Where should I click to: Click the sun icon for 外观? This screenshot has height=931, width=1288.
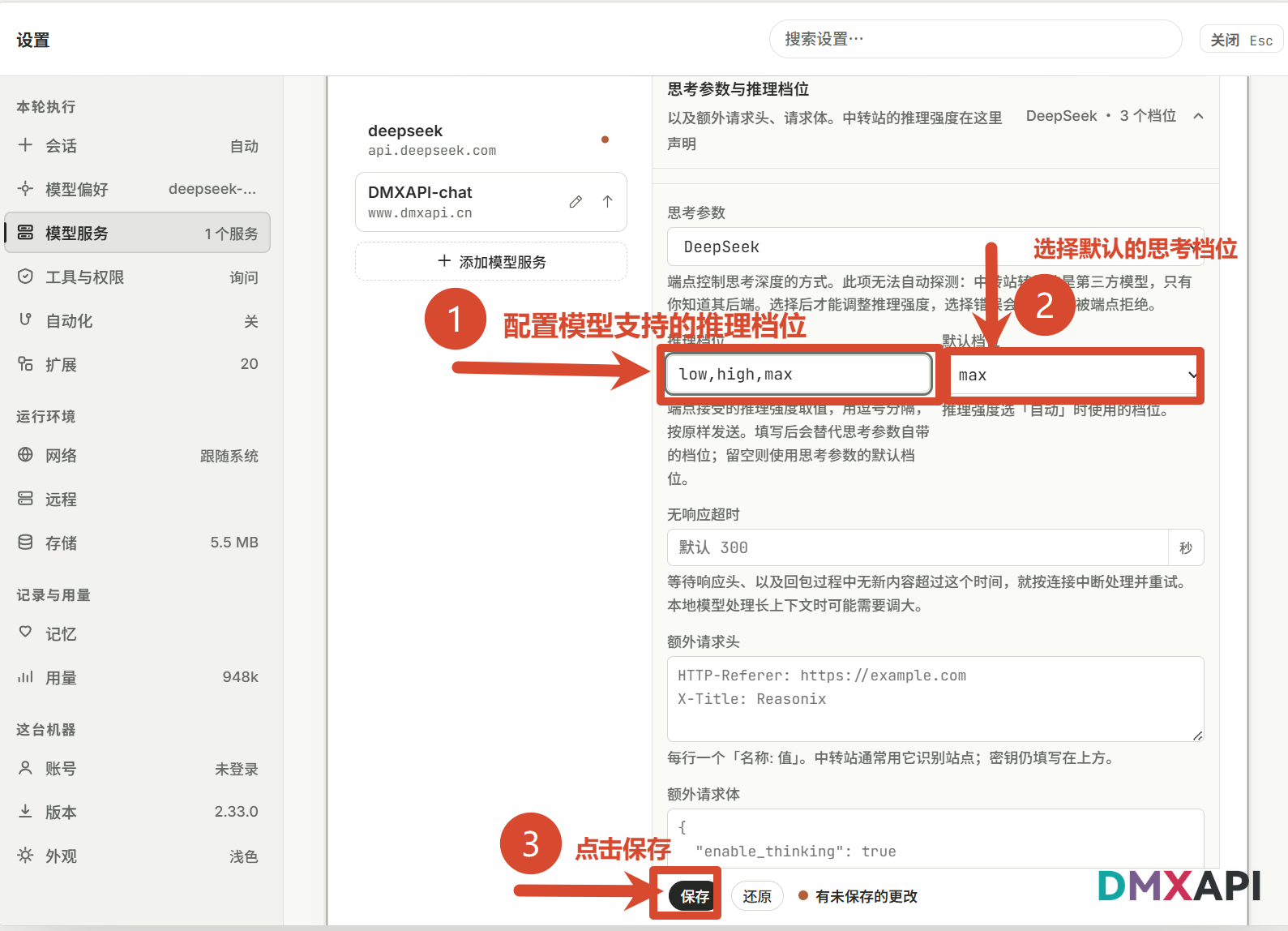(x=25, y=856)
